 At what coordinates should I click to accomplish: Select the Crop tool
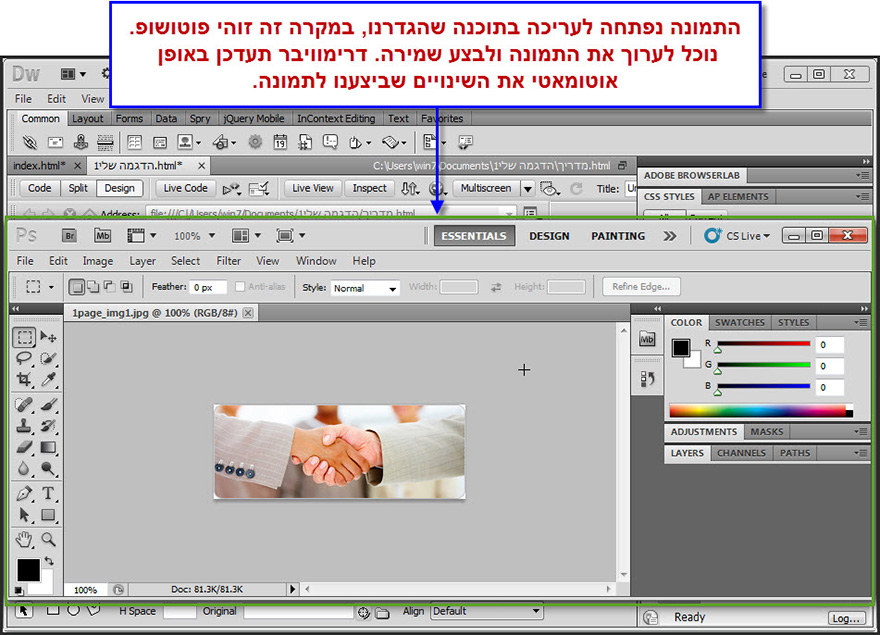point(24,379)
